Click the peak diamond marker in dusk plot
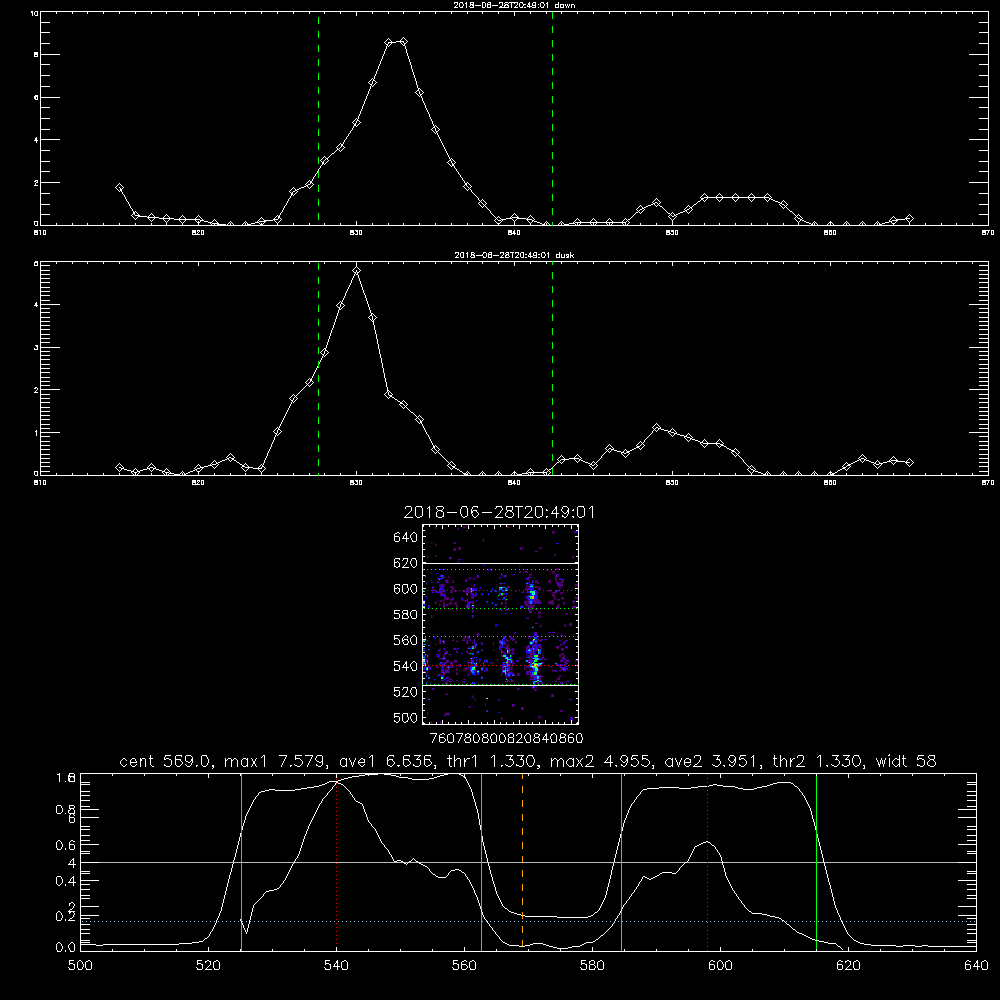Screen dimensions: 1000x1000 (357, 271)
